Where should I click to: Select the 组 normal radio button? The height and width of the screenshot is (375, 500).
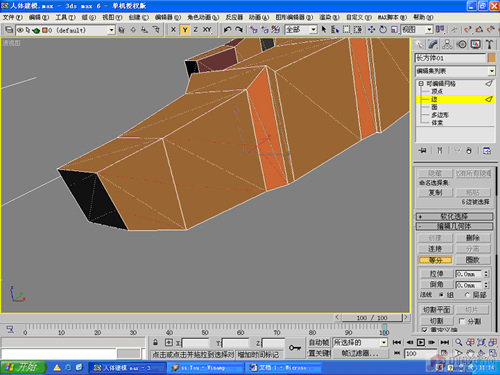pyautogui.click(x=441, y=295)
